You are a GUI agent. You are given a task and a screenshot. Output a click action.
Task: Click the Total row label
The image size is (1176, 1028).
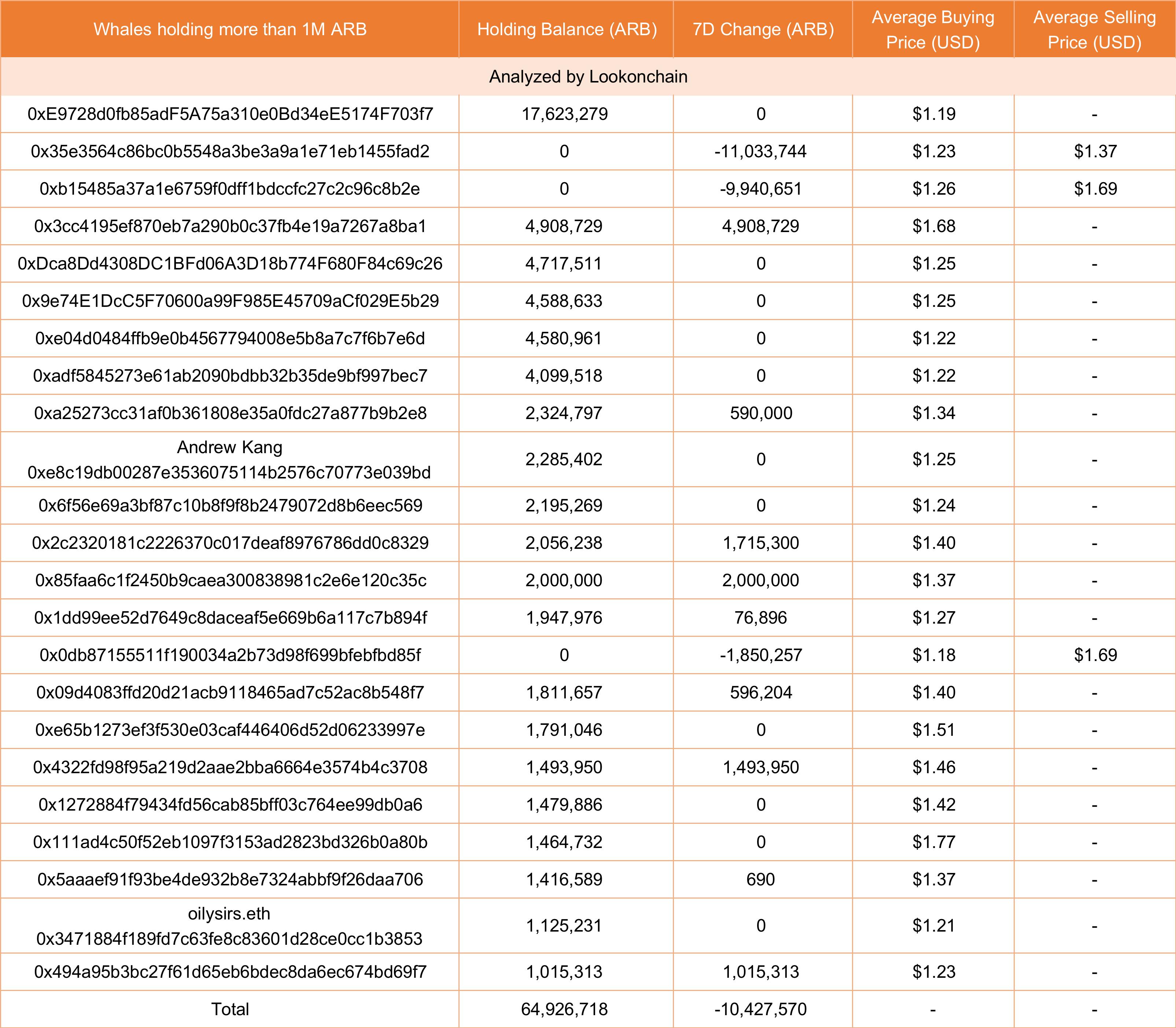(230, 1009)
